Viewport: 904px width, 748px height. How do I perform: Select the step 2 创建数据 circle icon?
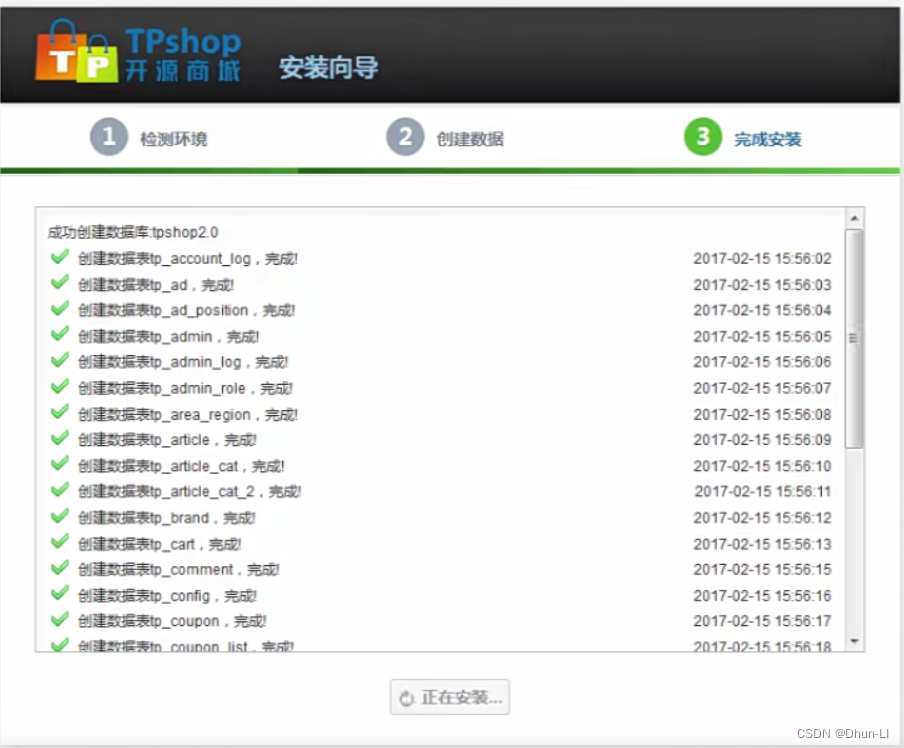click(x=404, y=138)
